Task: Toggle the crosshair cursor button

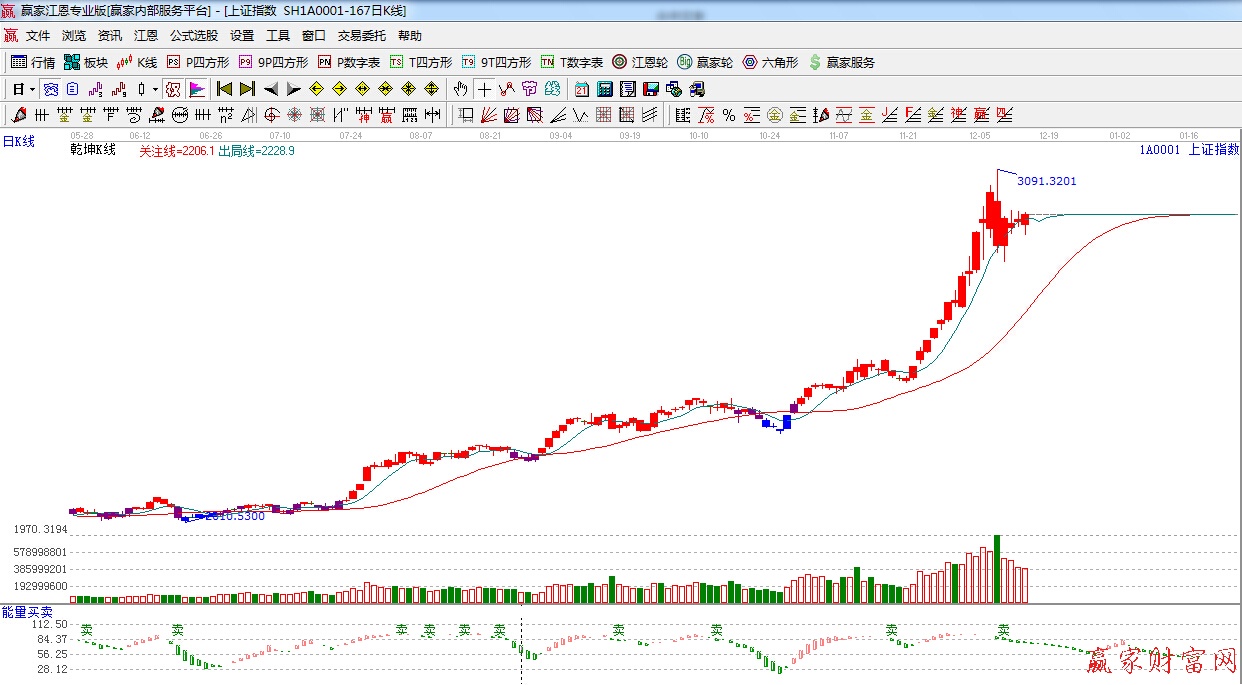Action: 484,89
